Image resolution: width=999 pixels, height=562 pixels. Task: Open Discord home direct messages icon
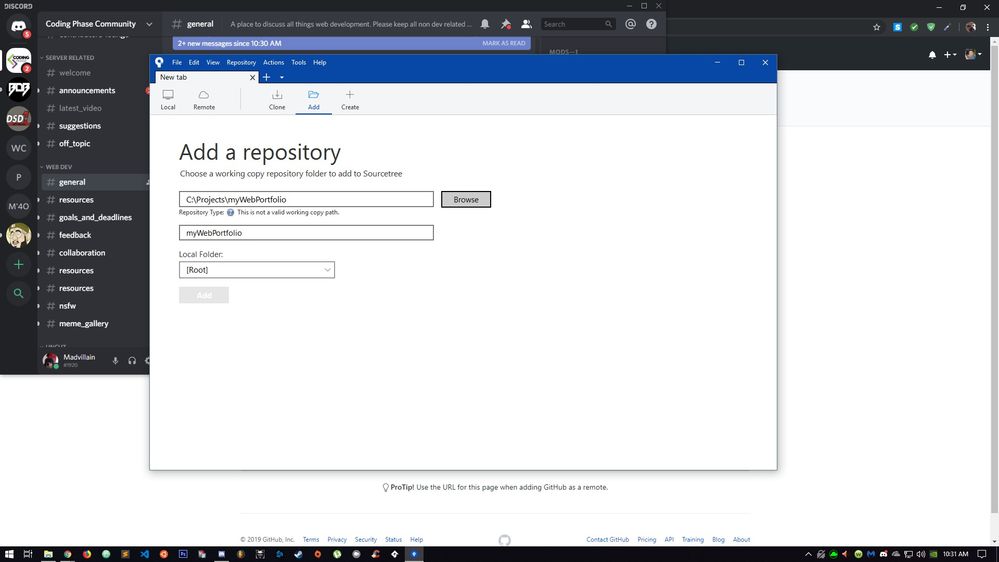click(18, 27)
